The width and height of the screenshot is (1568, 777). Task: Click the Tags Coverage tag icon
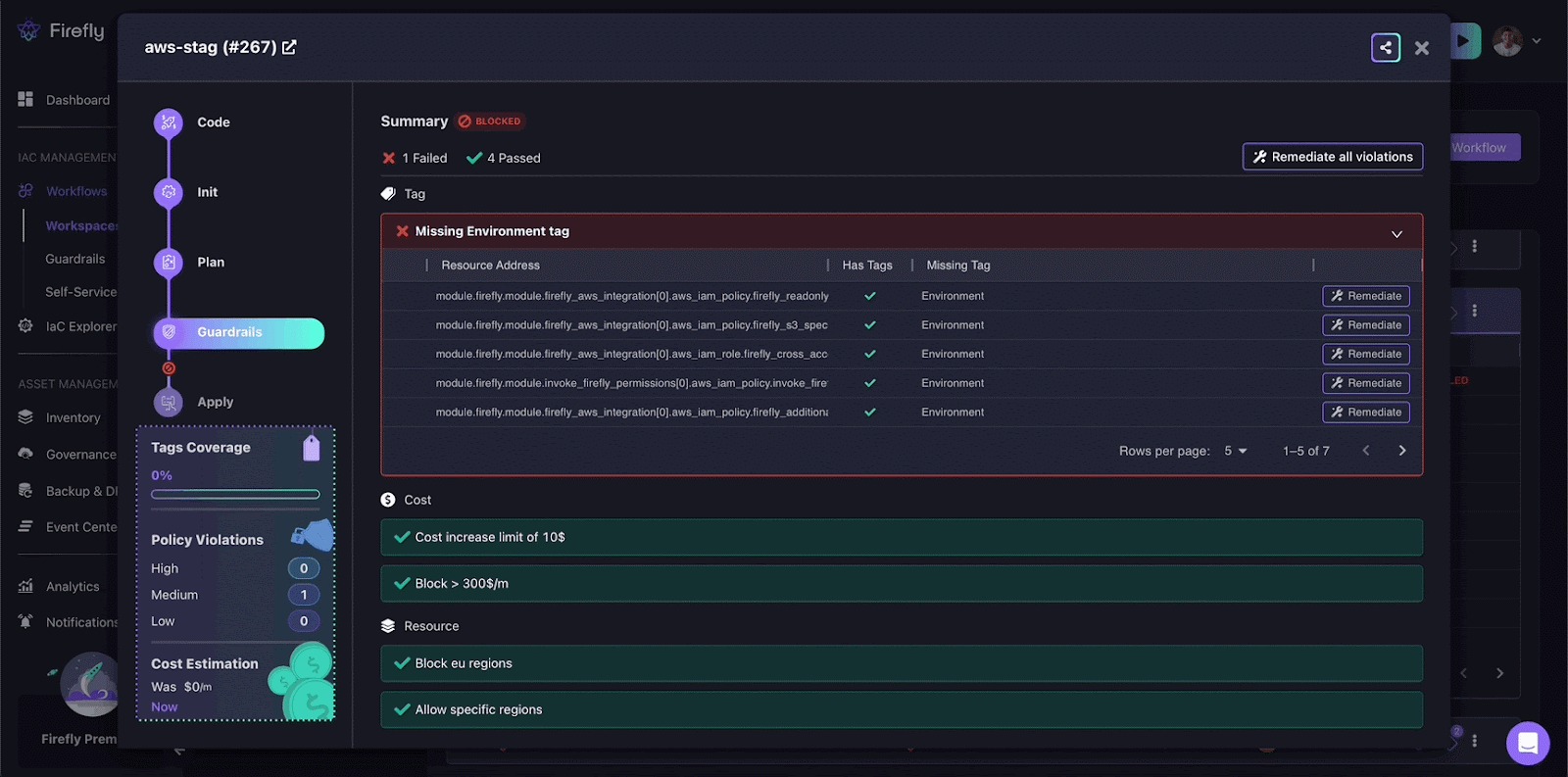(312, 448)
